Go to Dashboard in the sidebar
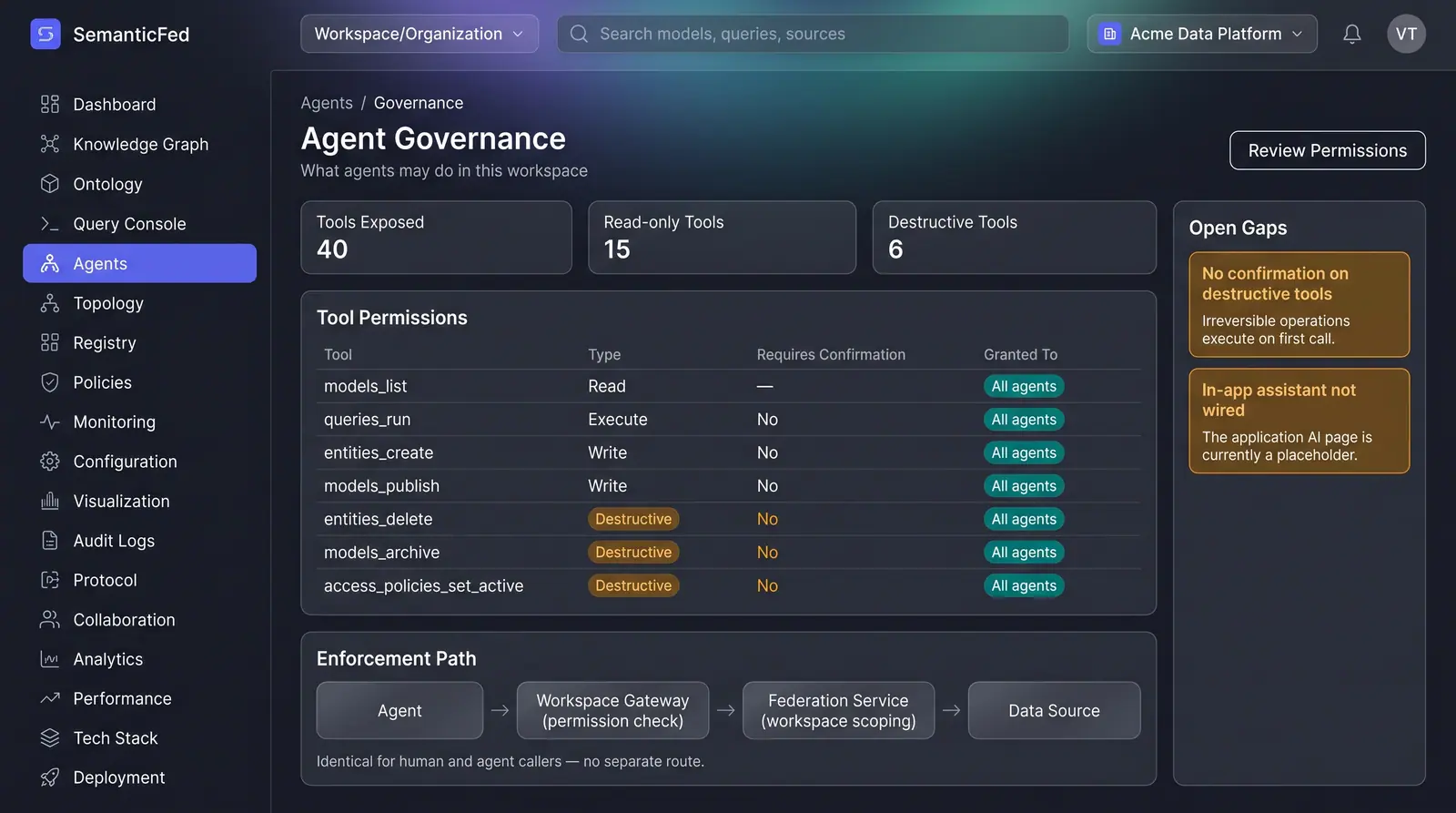The height and width of the screenshot is (813, 1456). click(139, 104)
